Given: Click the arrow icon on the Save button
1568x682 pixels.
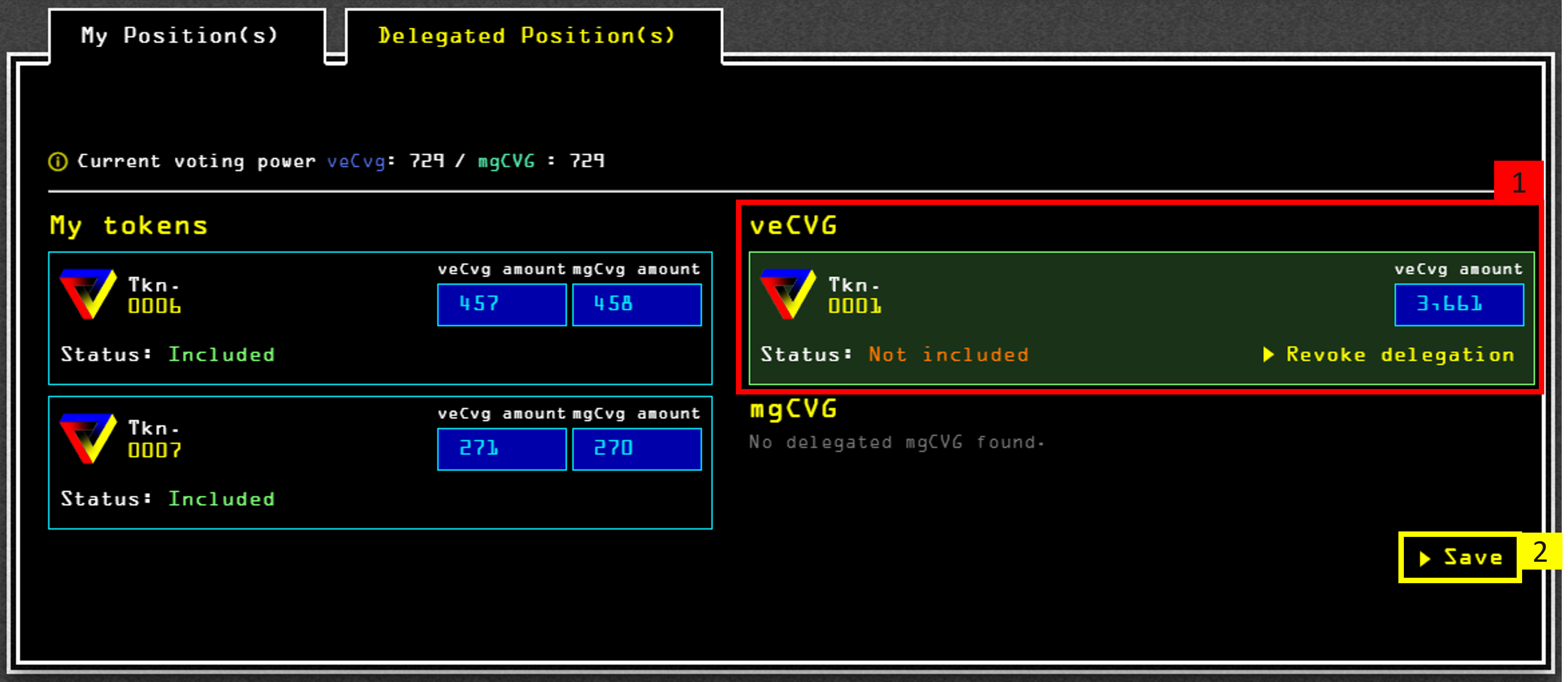Looking at the screenshot, I should pos(1424,558).
